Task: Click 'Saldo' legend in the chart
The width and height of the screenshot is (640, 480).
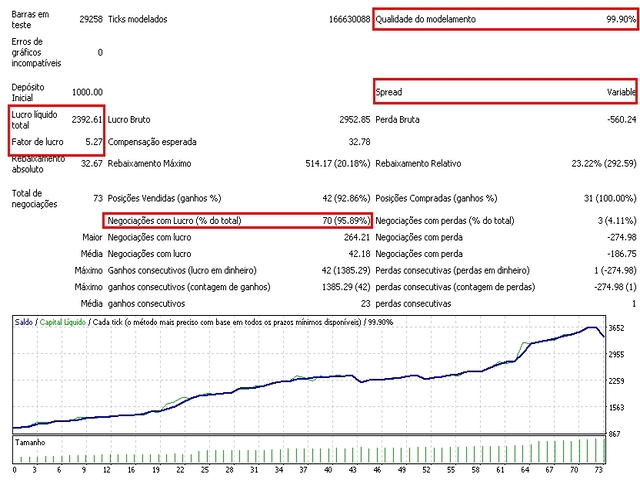Action: point(24,322)
